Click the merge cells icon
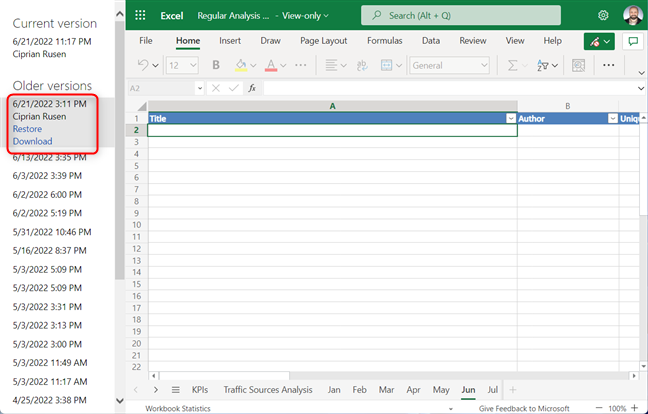This screenshot has height=414, width=648. tap(386, 65)
